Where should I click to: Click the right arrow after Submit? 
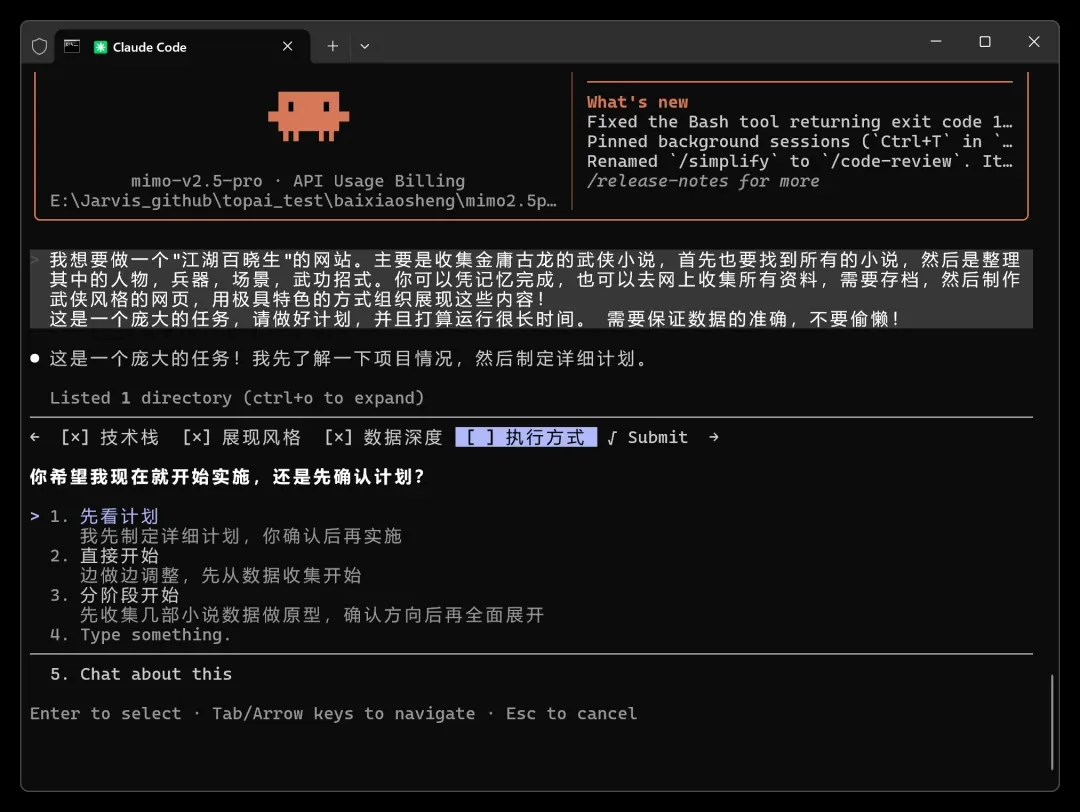point(714,437)
